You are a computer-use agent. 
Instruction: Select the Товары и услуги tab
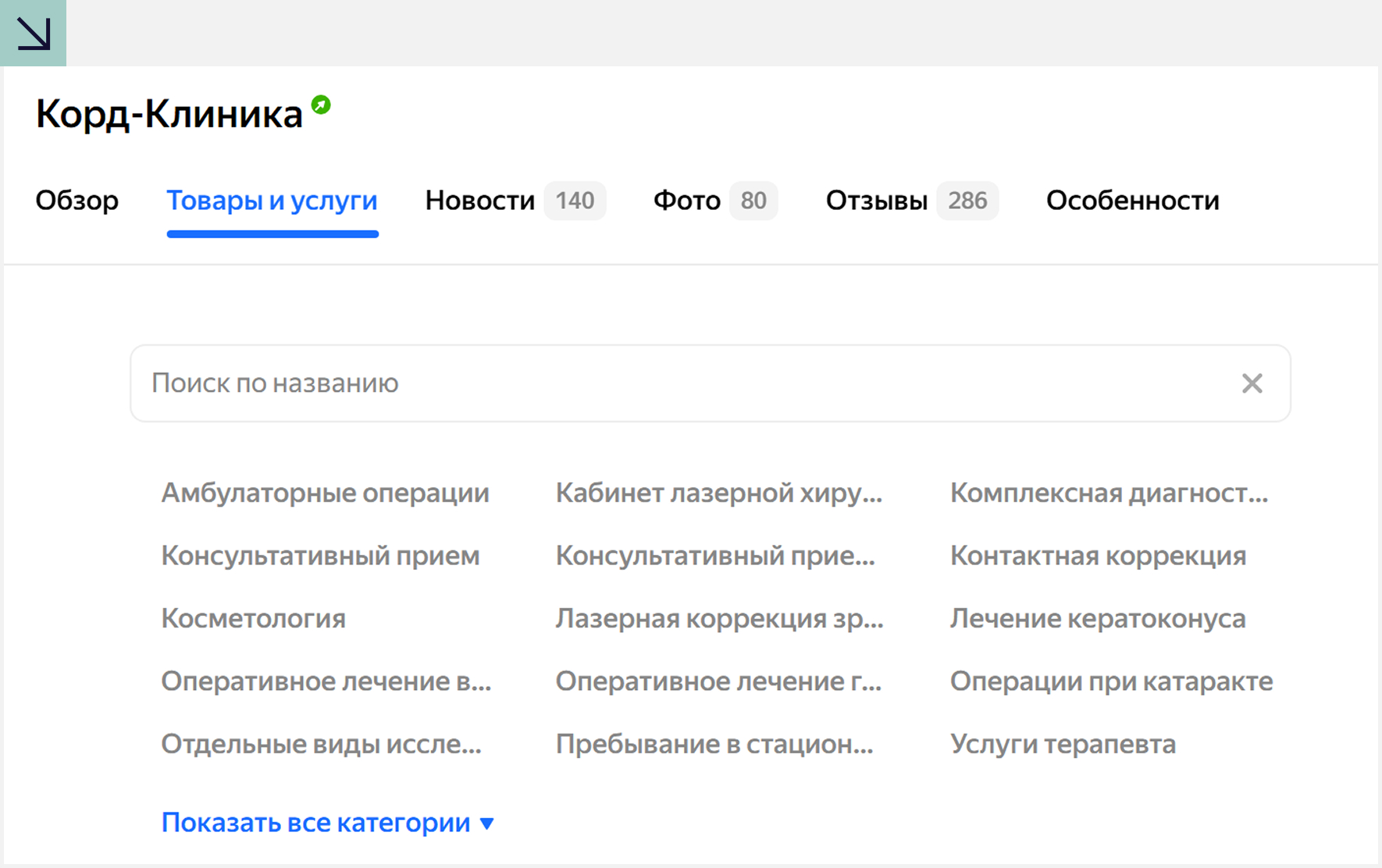(x=272, y=201)
